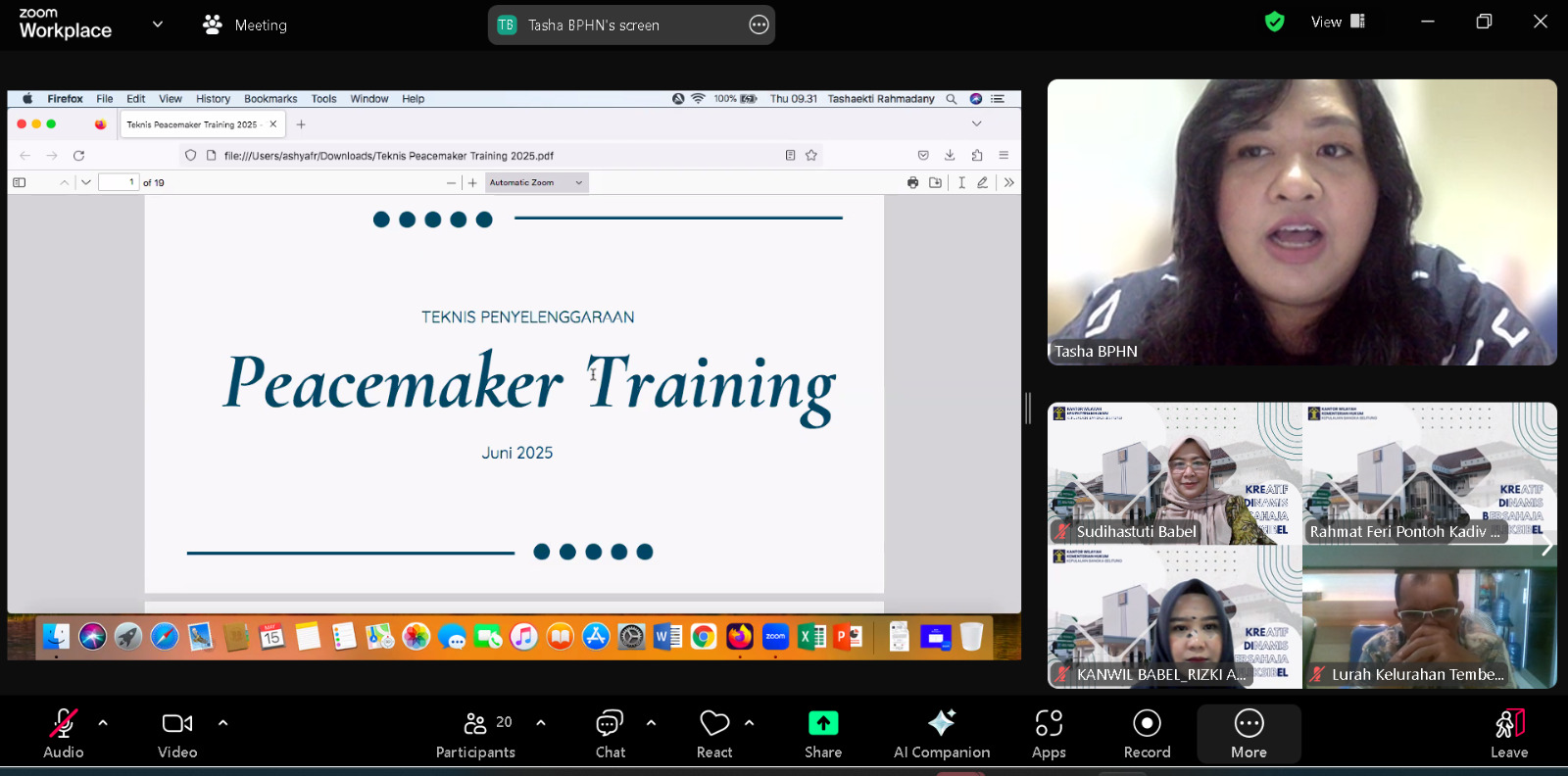Open Meeting info at top left
The width and height of the screenshot is (1568, 776).
point(245,24)
